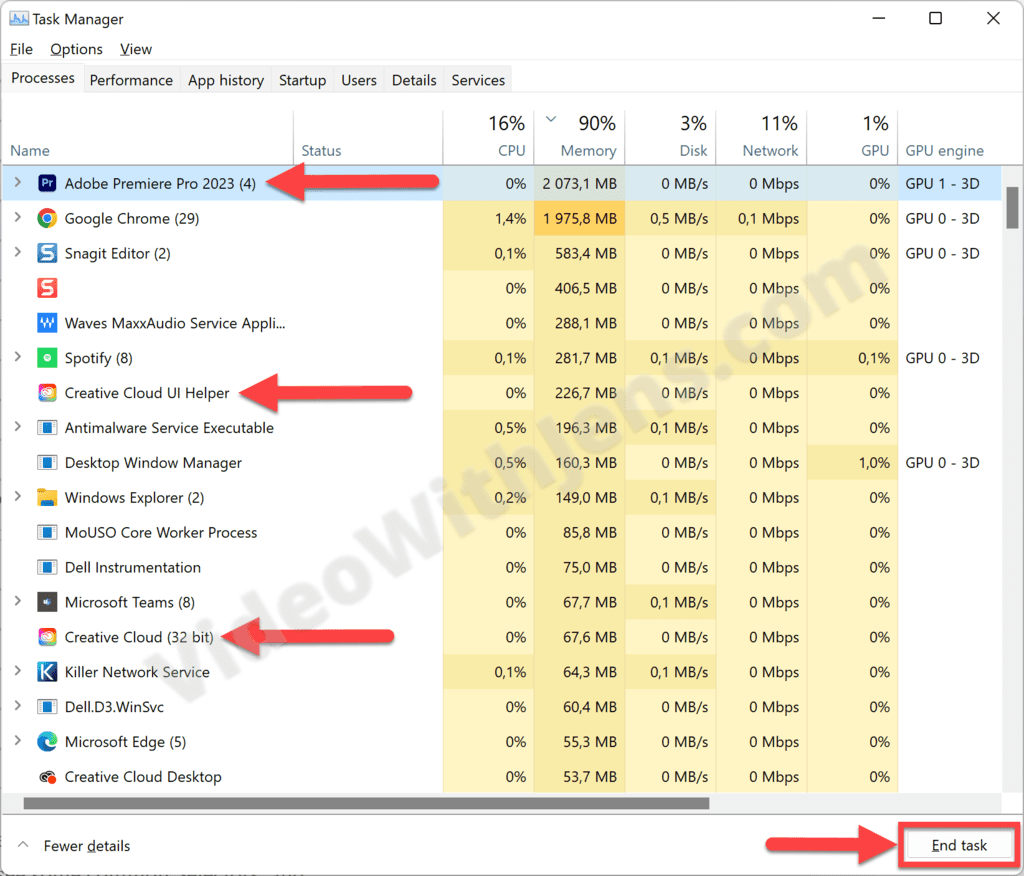The height and width of the screenshot is (876, 1024).
Task: Sort processes by GPU column header
Action: click(x=852, y=137)
